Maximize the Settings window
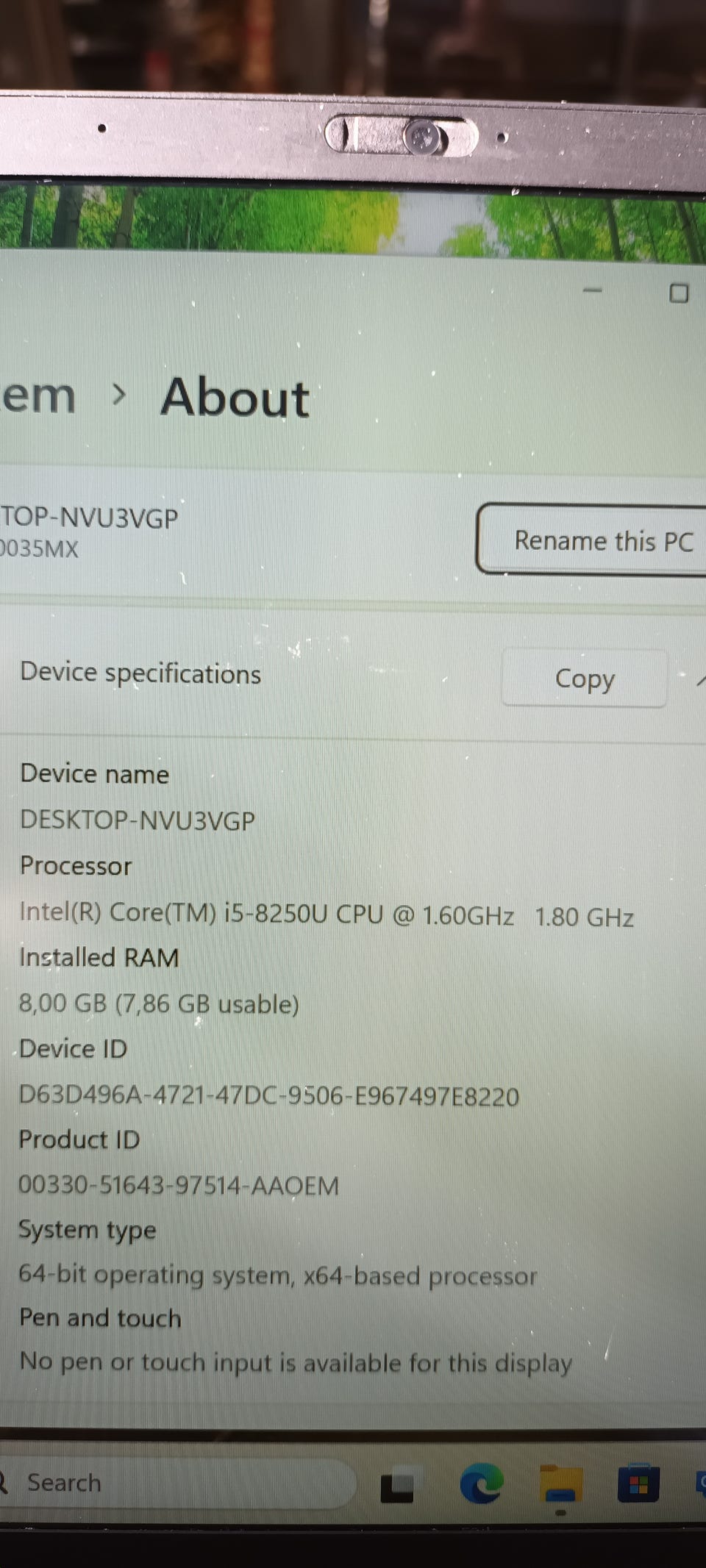The height and width of the screenshot is (1568, 706). (679, 293)
